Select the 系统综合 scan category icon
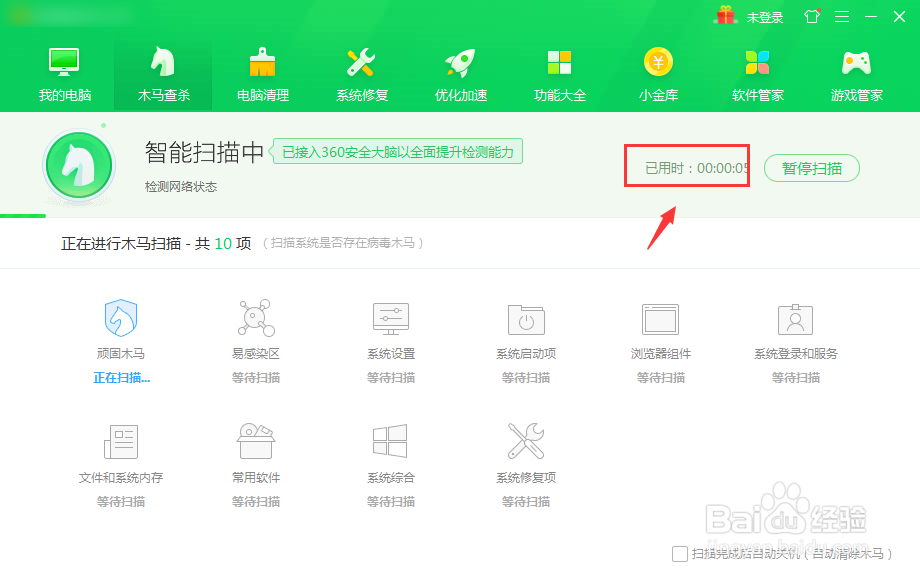 click(390, 443)
